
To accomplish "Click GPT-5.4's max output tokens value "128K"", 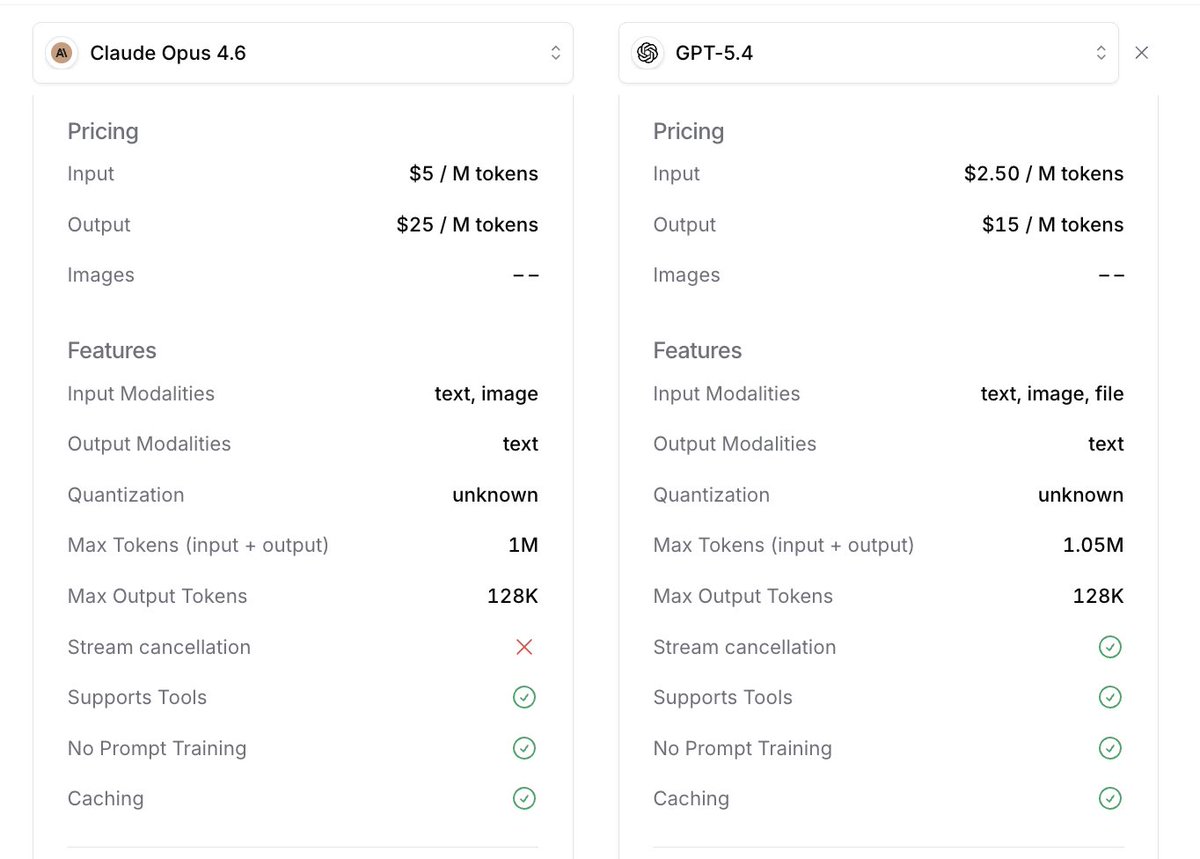I will click(x=1098, y=596).
